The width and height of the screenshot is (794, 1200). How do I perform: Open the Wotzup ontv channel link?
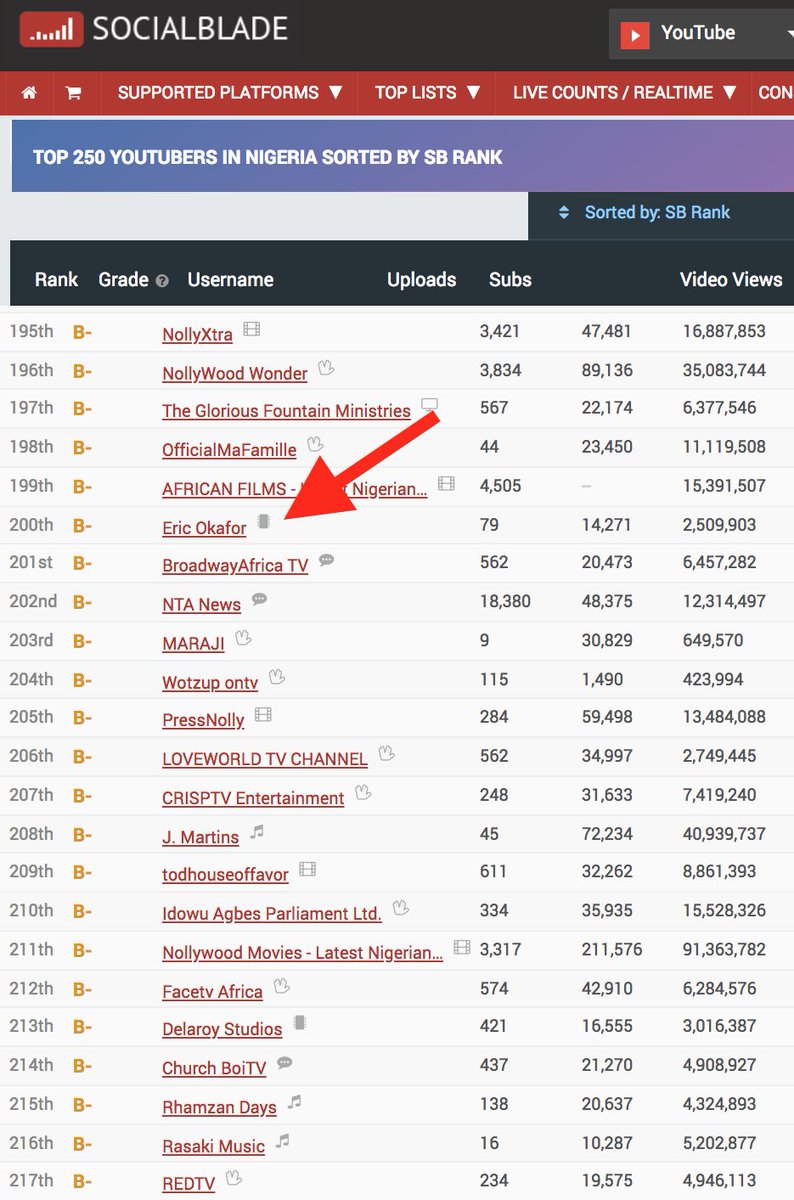point(210,683)
